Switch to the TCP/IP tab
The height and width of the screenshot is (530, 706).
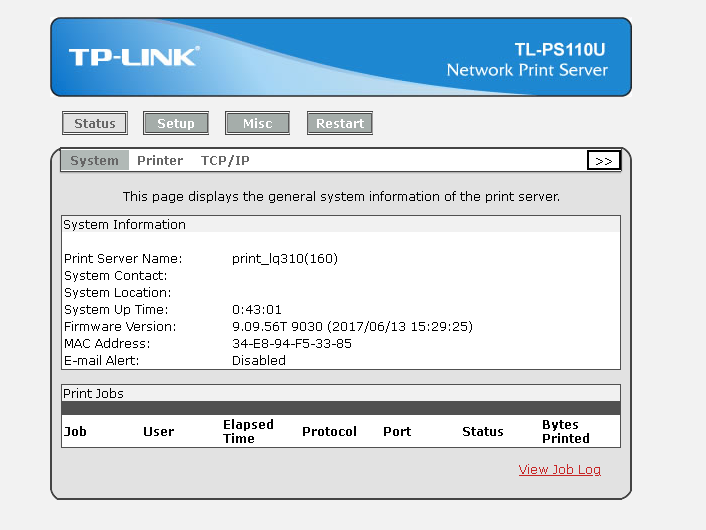(x=225, y=160)
